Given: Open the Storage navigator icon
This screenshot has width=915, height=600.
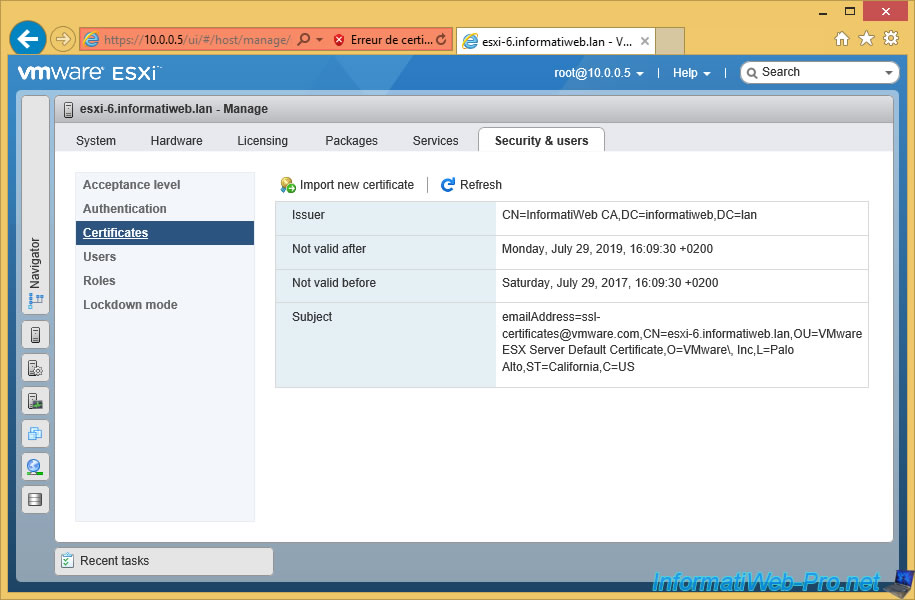Looking at the screenshot, I should coord(35,500).
